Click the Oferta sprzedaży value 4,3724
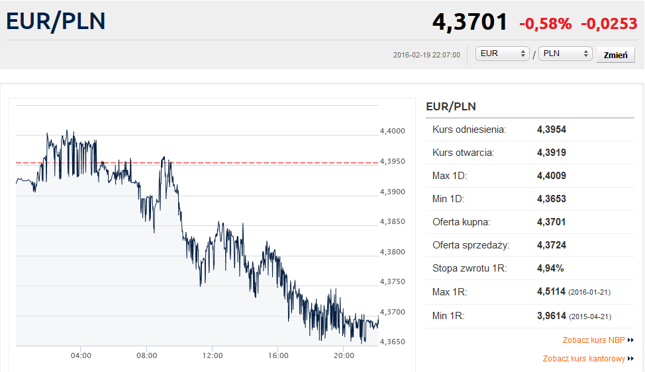This screenshot has height=372, width=645. (551, 245)
